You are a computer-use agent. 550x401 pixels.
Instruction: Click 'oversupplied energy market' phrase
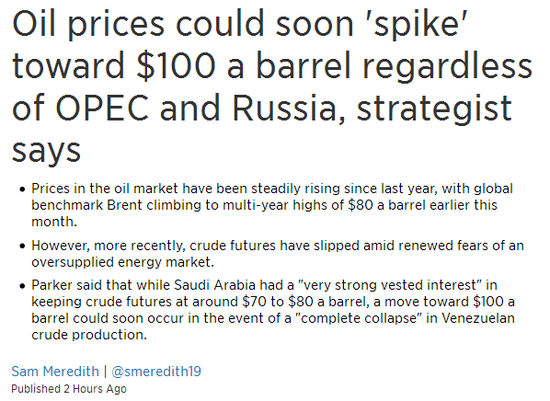pyautogui.click(x=122, y=262)
